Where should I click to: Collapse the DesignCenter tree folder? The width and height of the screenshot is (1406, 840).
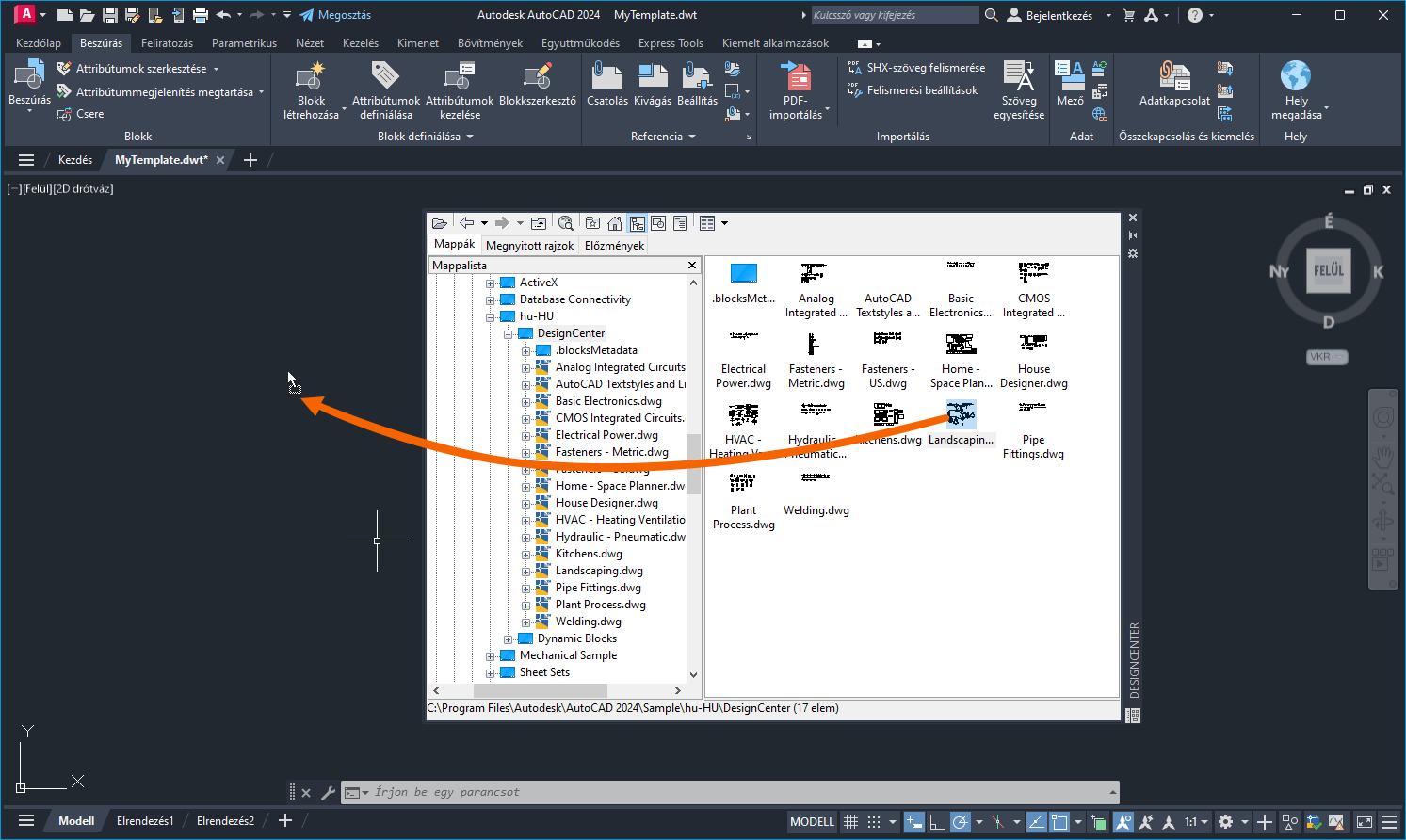(508, 334)
